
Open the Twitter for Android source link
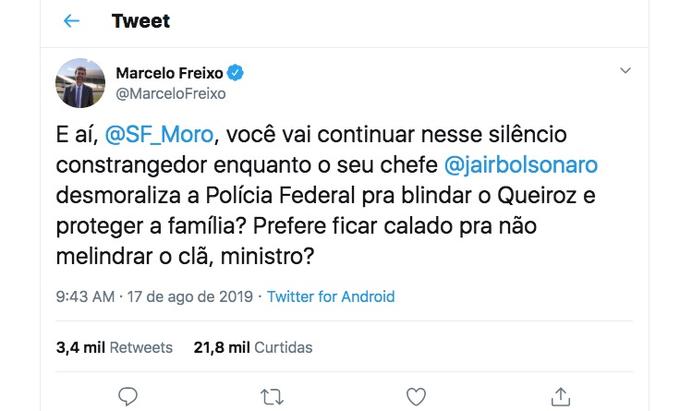pyautogui.click(x=330, y=297)
